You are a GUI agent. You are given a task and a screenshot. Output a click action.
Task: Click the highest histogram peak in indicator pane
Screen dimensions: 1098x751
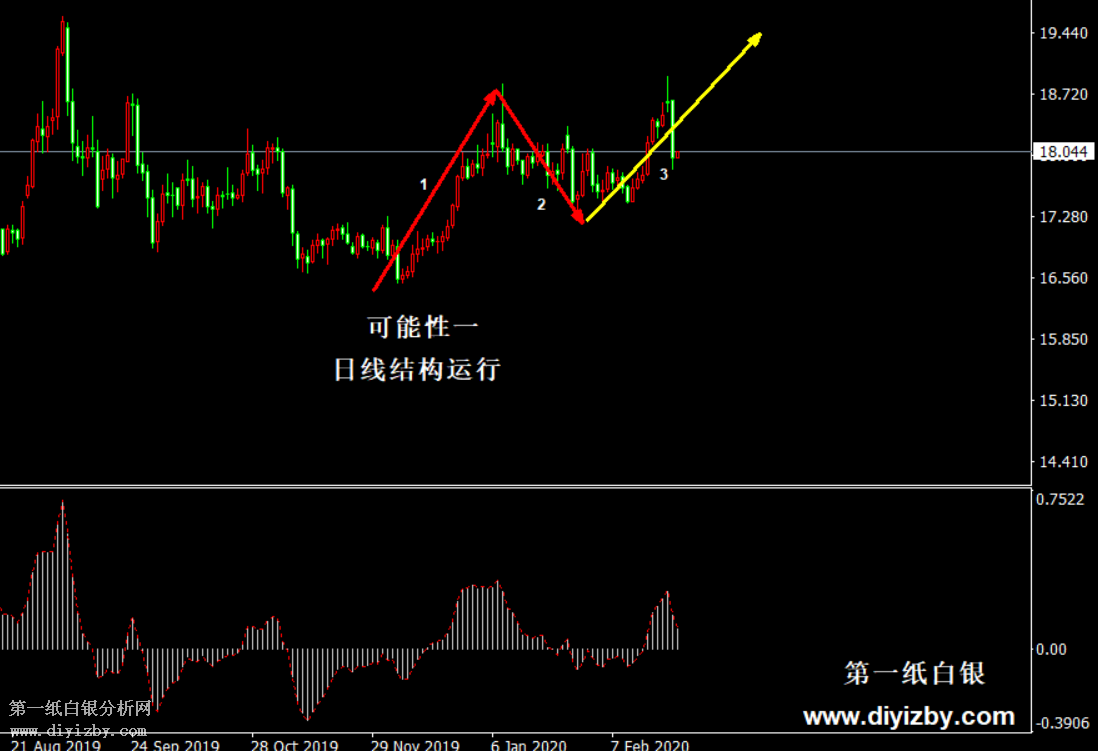(62, 505)
